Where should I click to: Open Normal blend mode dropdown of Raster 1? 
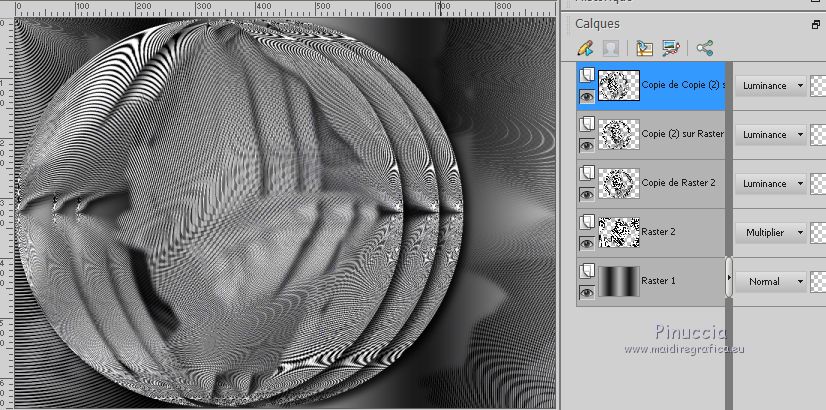771,281
